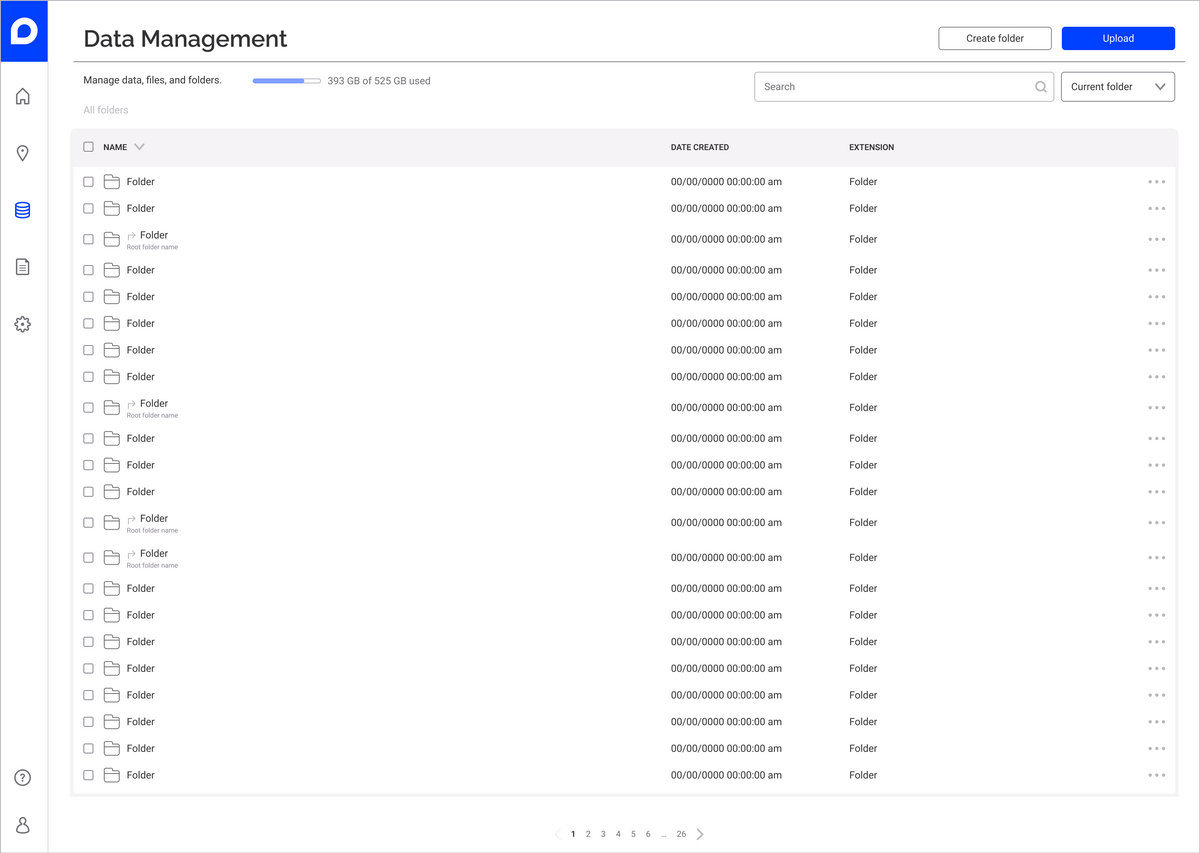Open the Current folder dropdown
This screenshot has width=1200, height=853.
coord(1117,87)
